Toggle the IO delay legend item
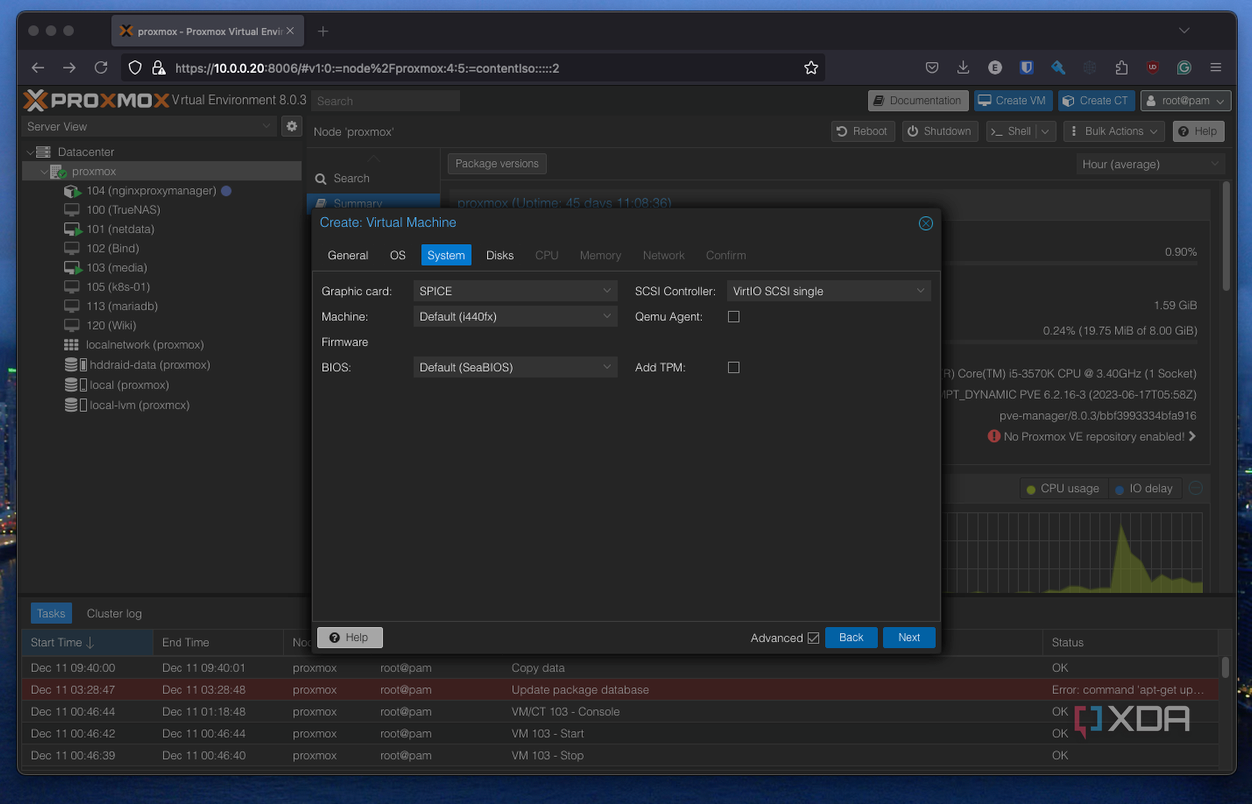 pyautogui.click(x=1143, y=489)
